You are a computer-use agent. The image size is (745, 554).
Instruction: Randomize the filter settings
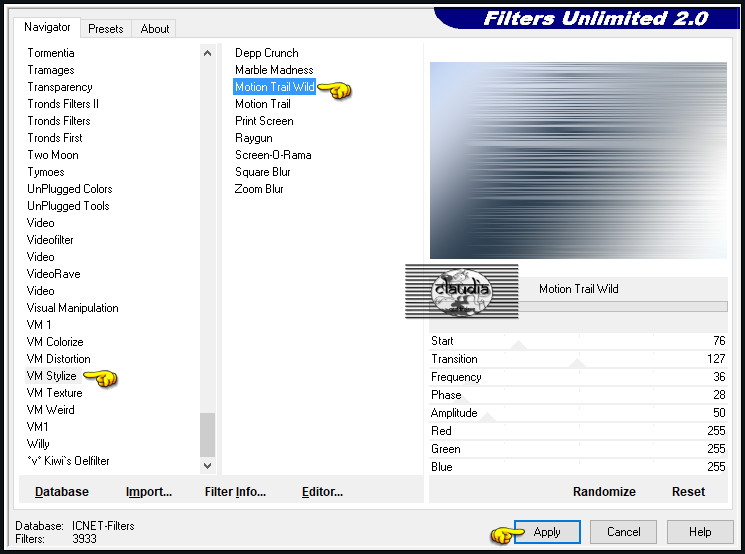click(604, 492)
